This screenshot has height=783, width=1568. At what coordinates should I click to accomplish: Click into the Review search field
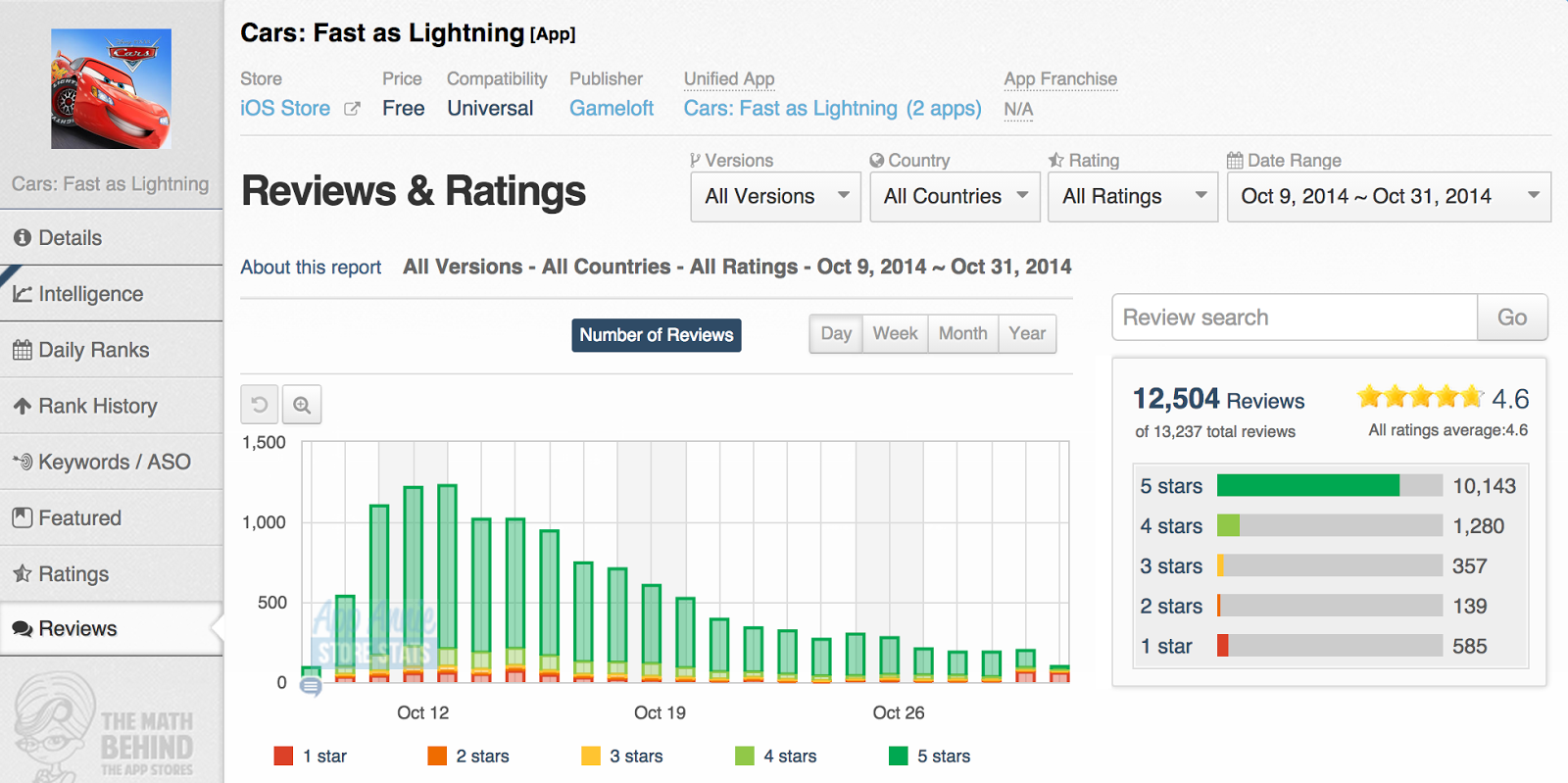pos(1294,318)
